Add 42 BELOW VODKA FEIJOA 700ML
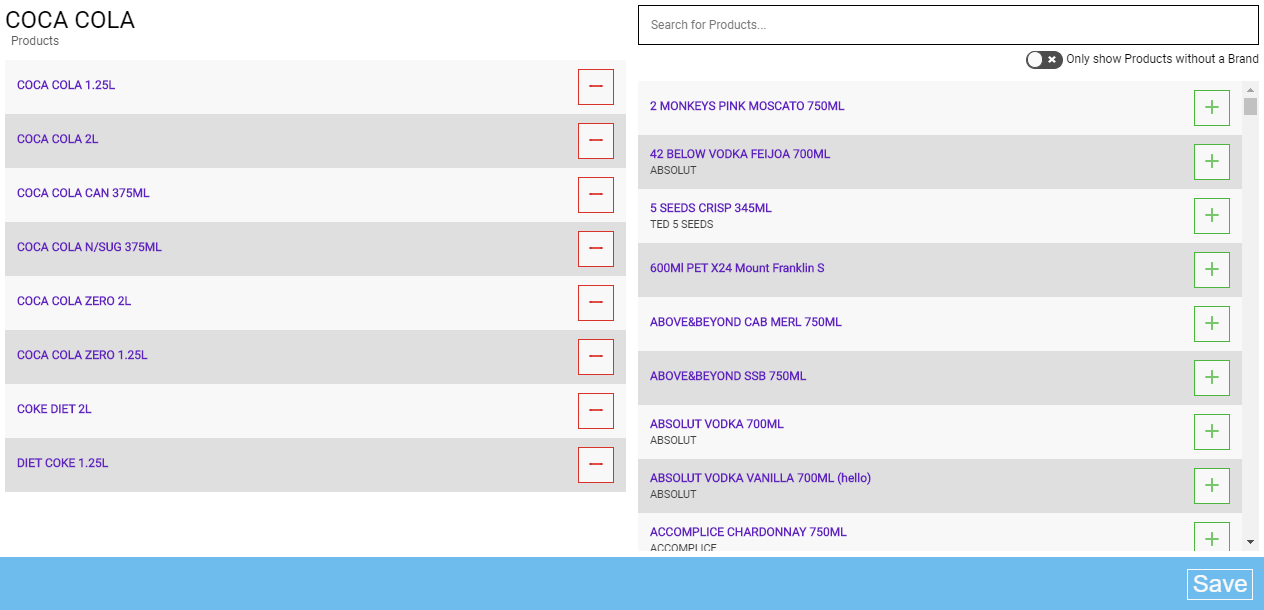Image resolution: width=1264 pixels, height=610 pixels. [1212, 162]
